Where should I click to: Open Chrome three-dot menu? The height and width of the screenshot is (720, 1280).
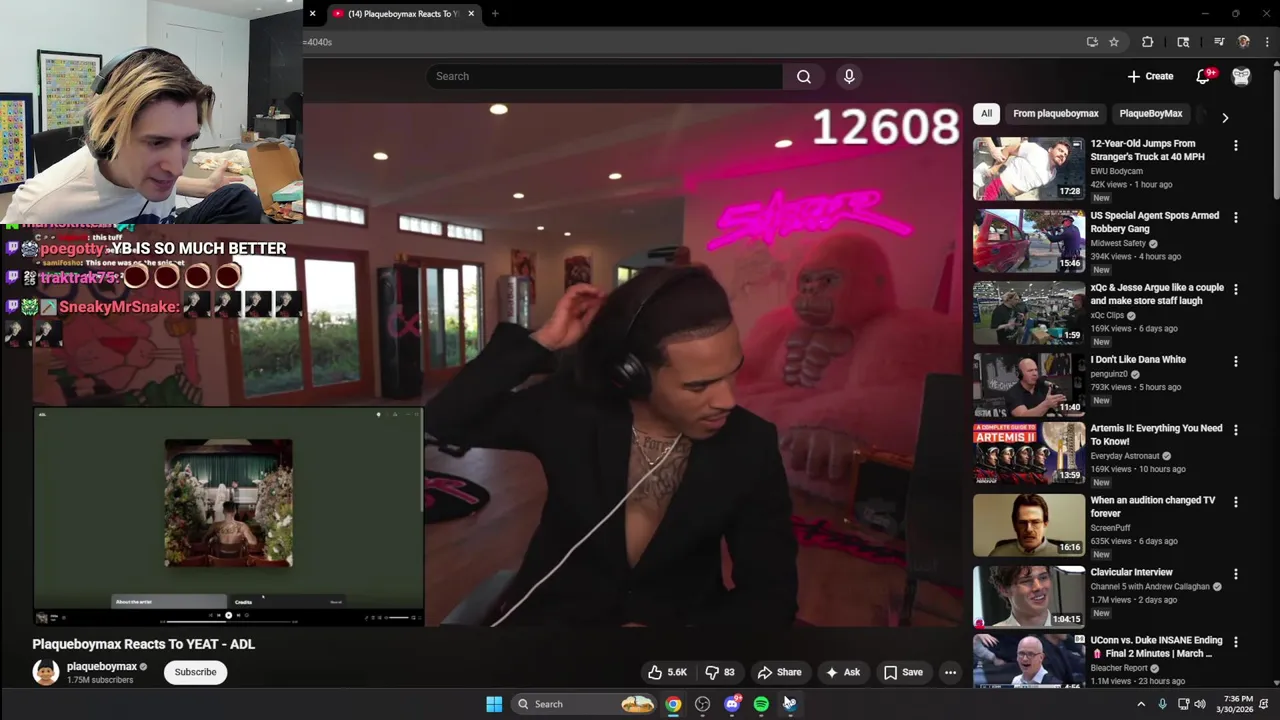1267,42
